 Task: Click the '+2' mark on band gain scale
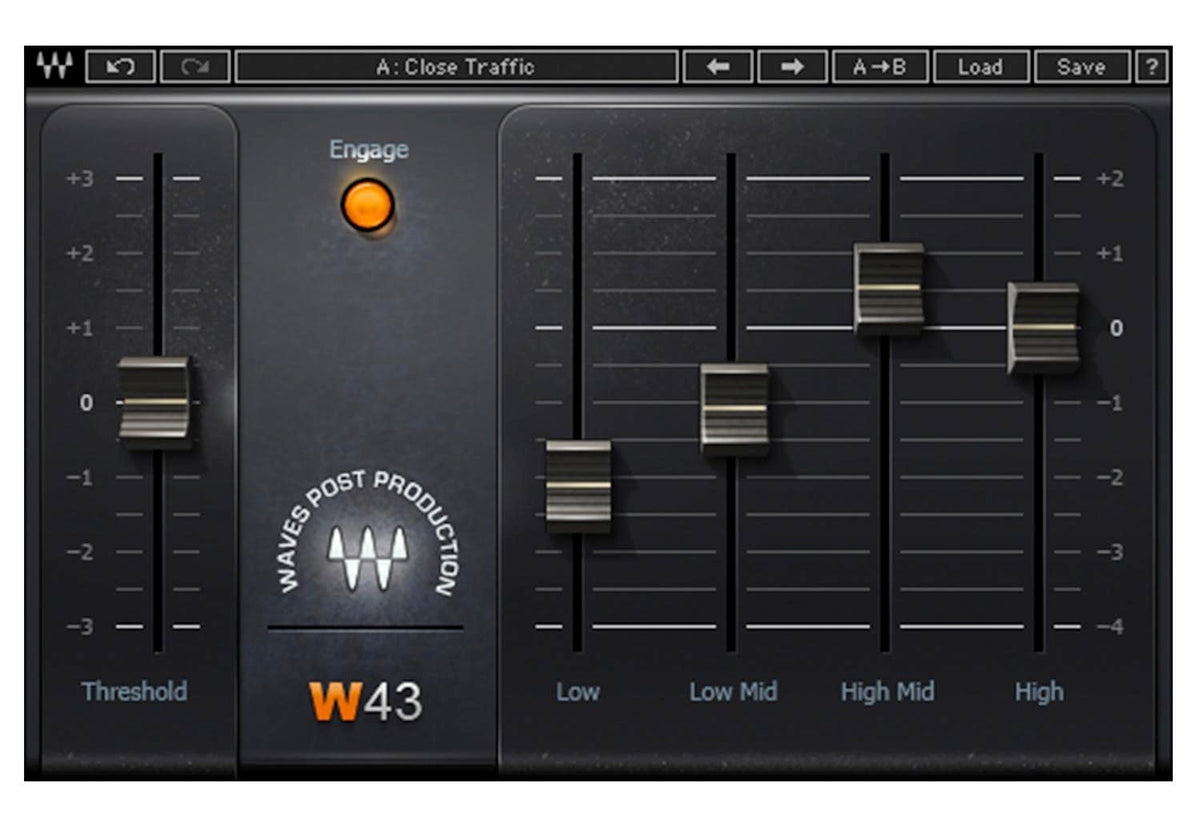(1110, 179)
